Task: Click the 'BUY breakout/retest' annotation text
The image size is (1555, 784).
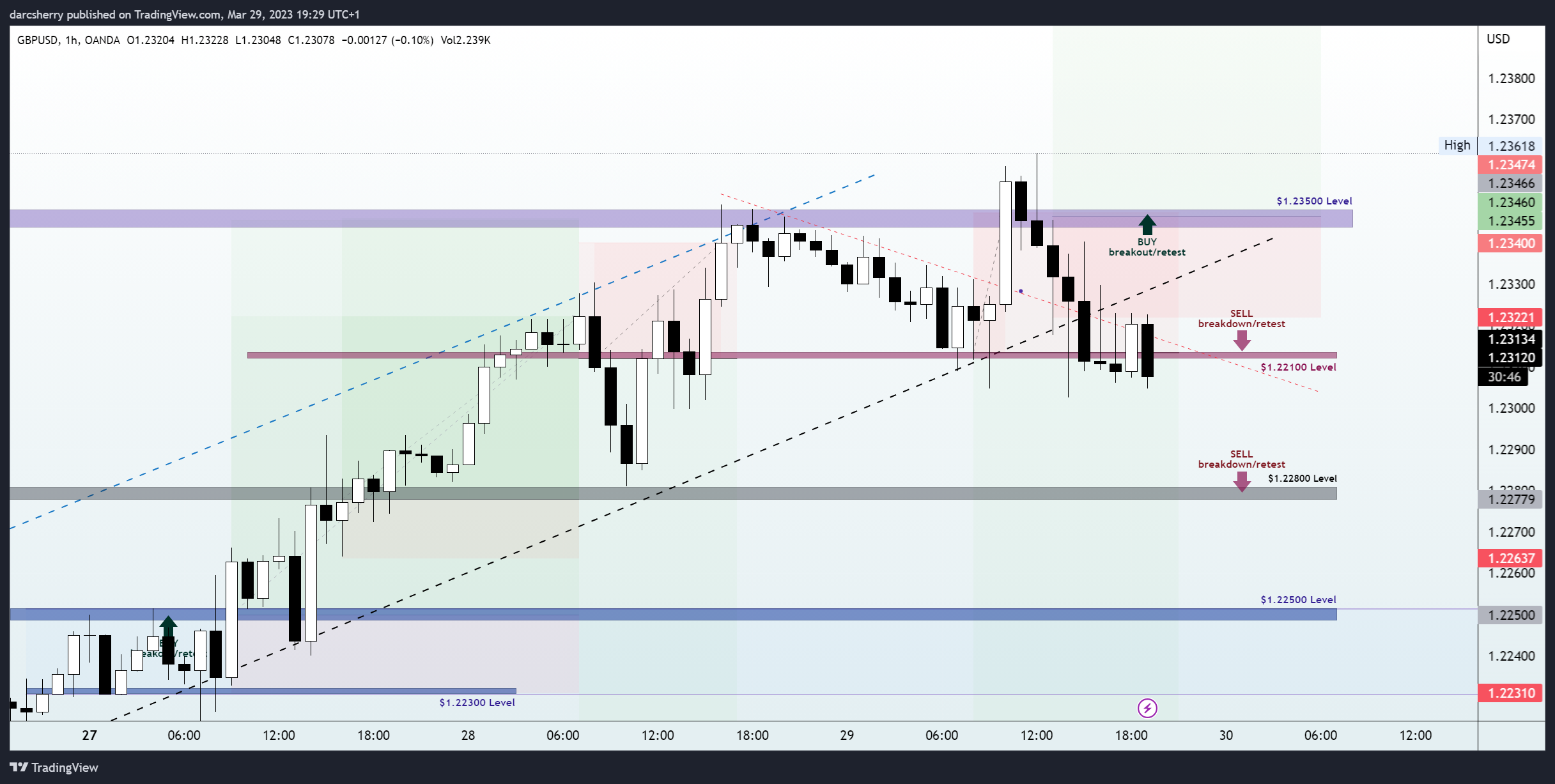Action: pyautogui.click(x=1147, y=247)
